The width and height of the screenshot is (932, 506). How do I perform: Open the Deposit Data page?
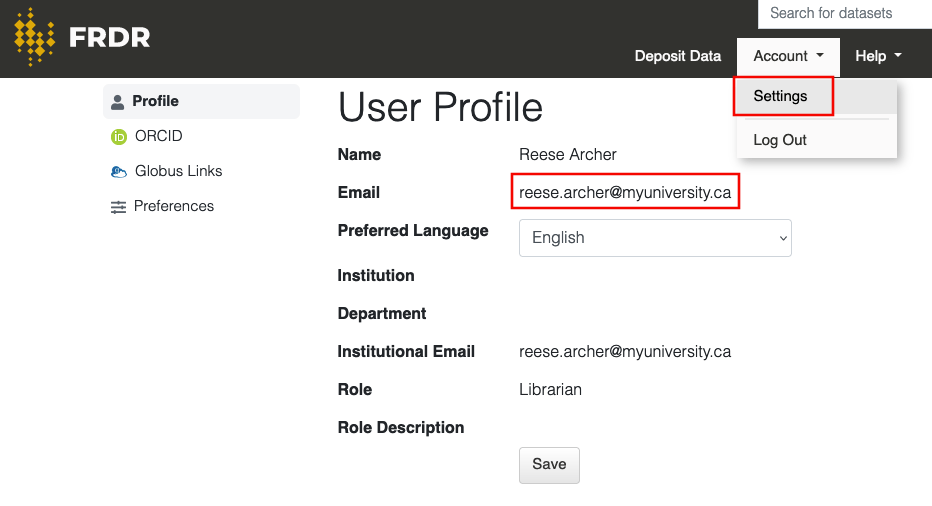[x=678, y=56]
